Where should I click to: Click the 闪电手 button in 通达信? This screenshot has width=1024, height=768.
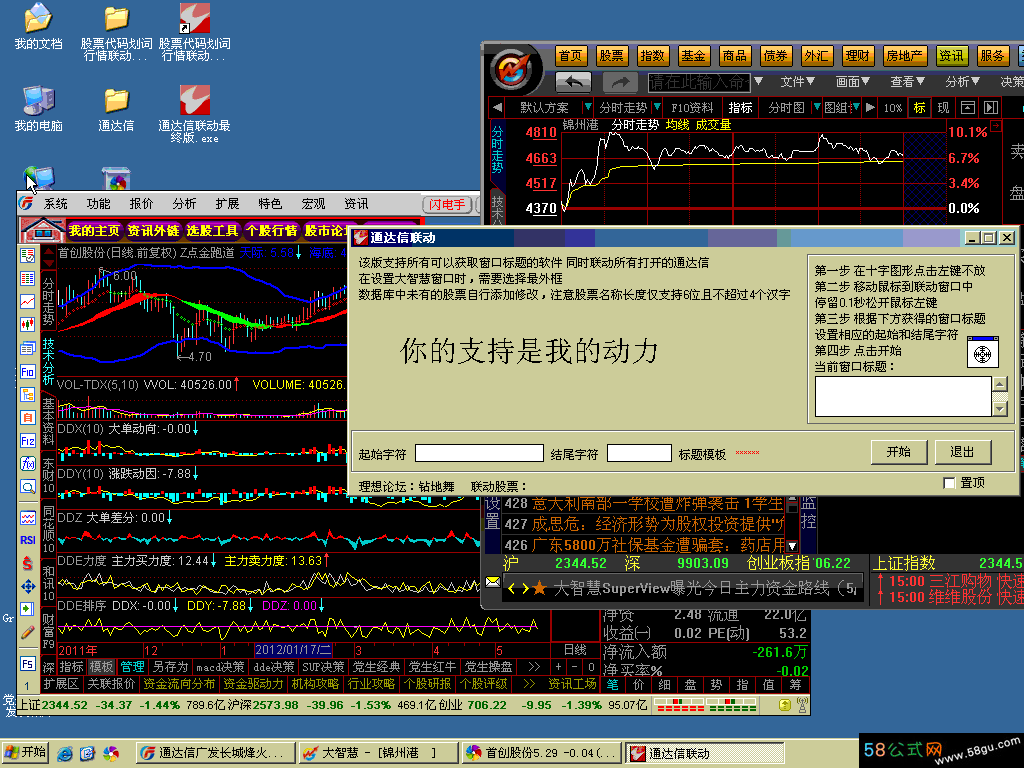click(447, 204)
